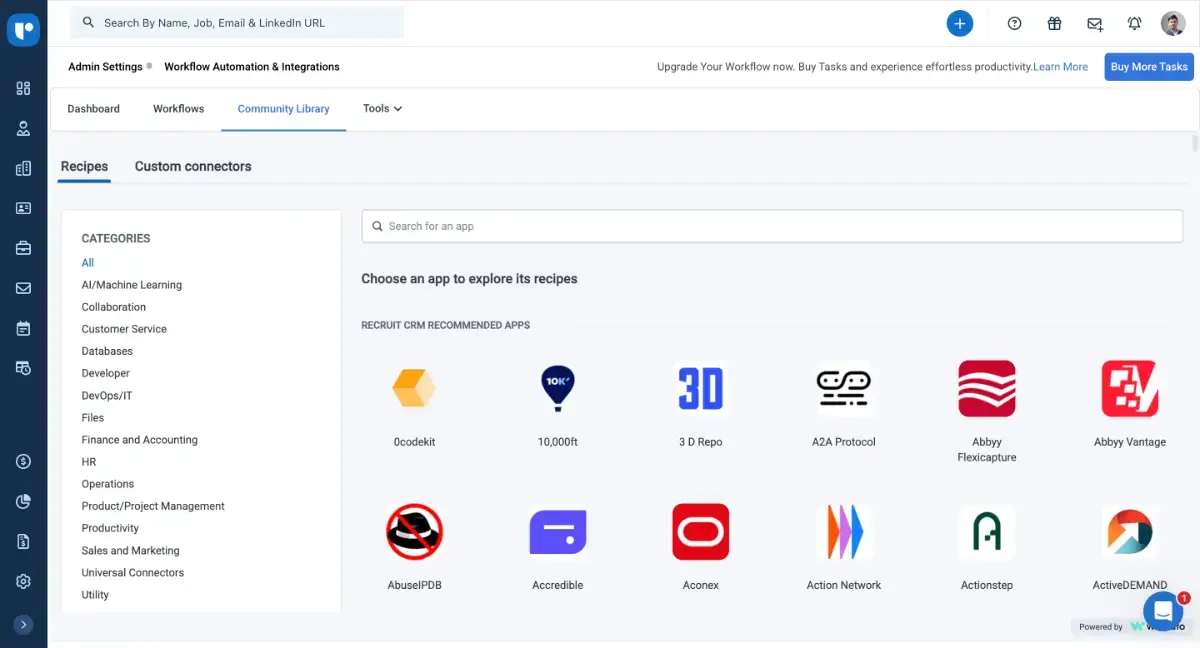Image resolution: width=1200 pixels, height=648 pixels.
Task: Filter by Productivity category
Action: [x=110, y=528]
